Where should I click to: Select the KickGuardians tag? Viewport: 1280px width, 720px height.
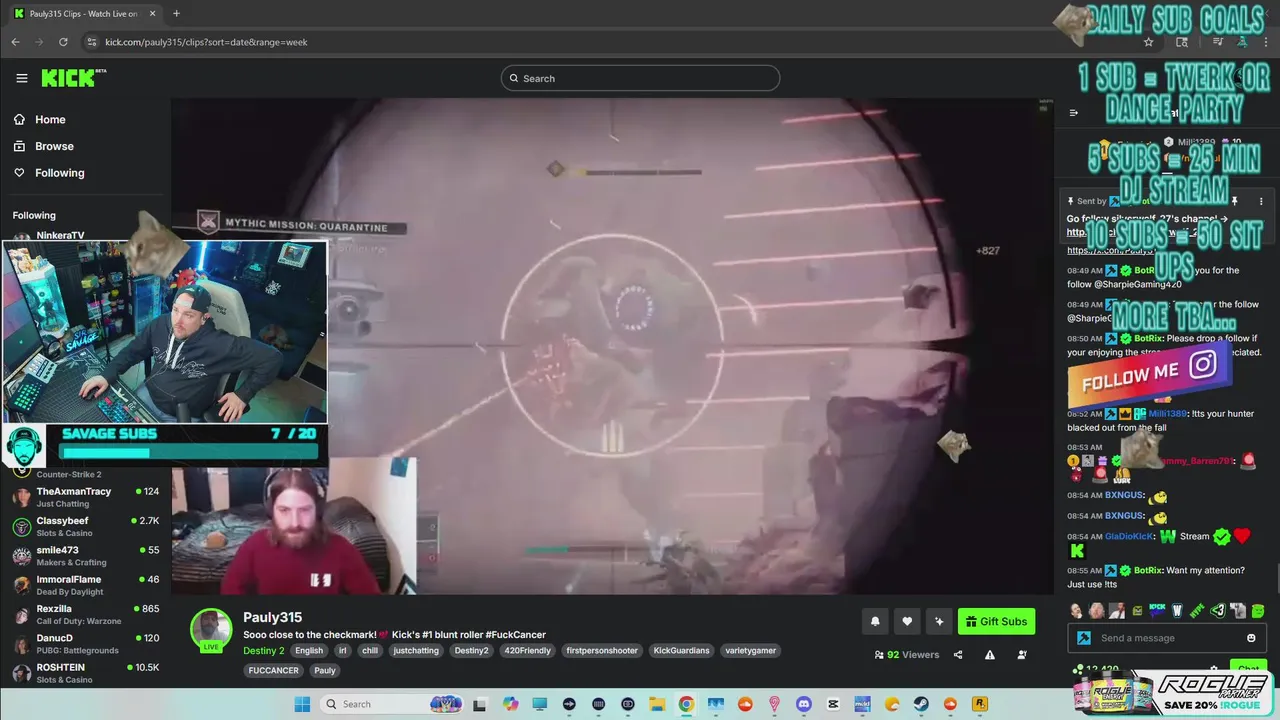[x=681, y=650]
